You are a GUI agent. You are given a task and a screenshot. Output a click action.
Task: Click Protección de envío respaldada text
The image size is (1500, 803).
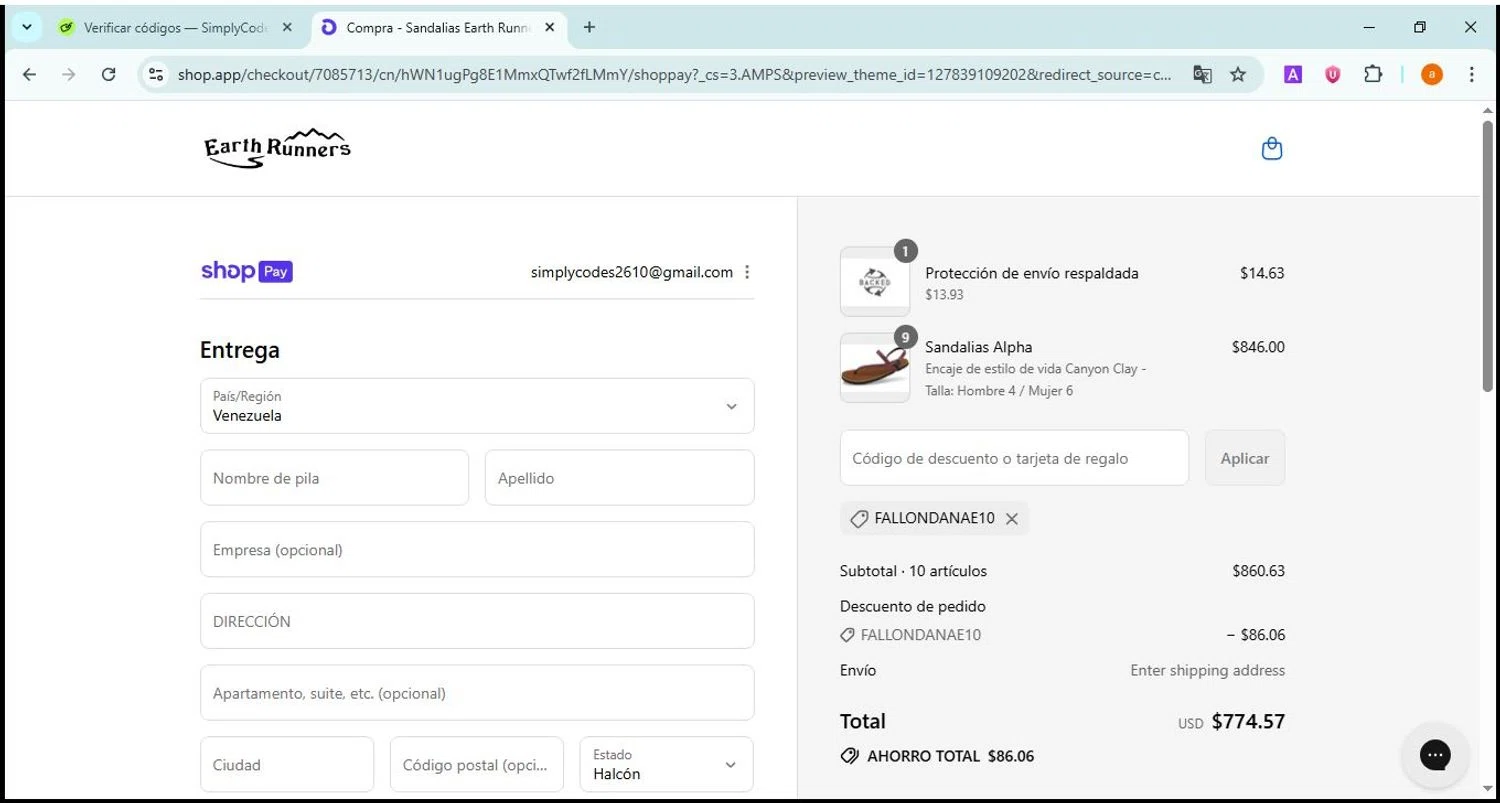[x=1032, y=273]
